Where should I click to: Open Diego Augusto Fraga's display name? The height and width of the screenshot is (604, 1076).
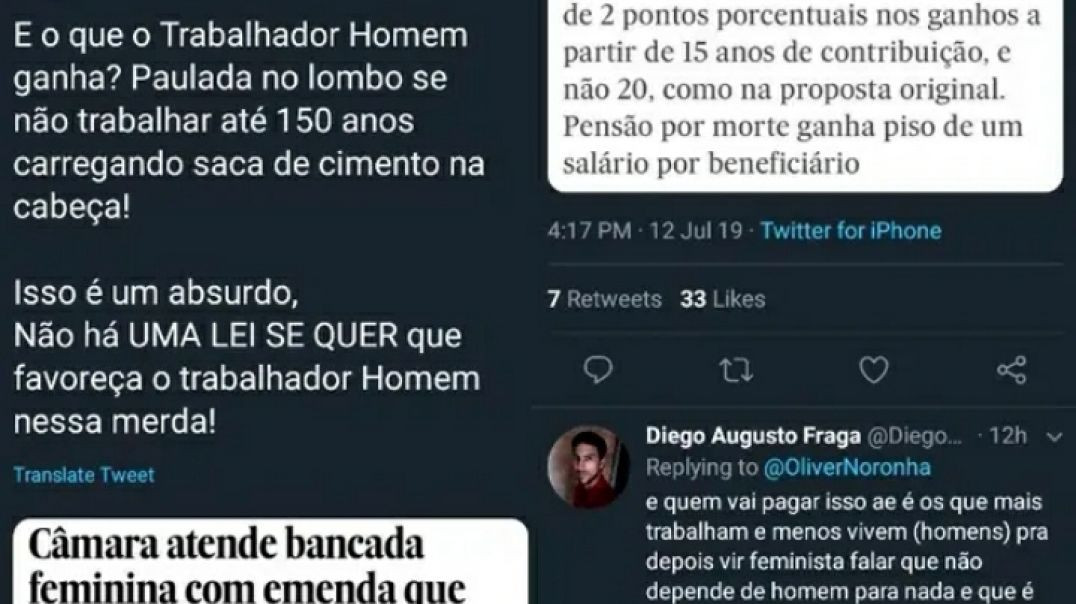(753, 436)
